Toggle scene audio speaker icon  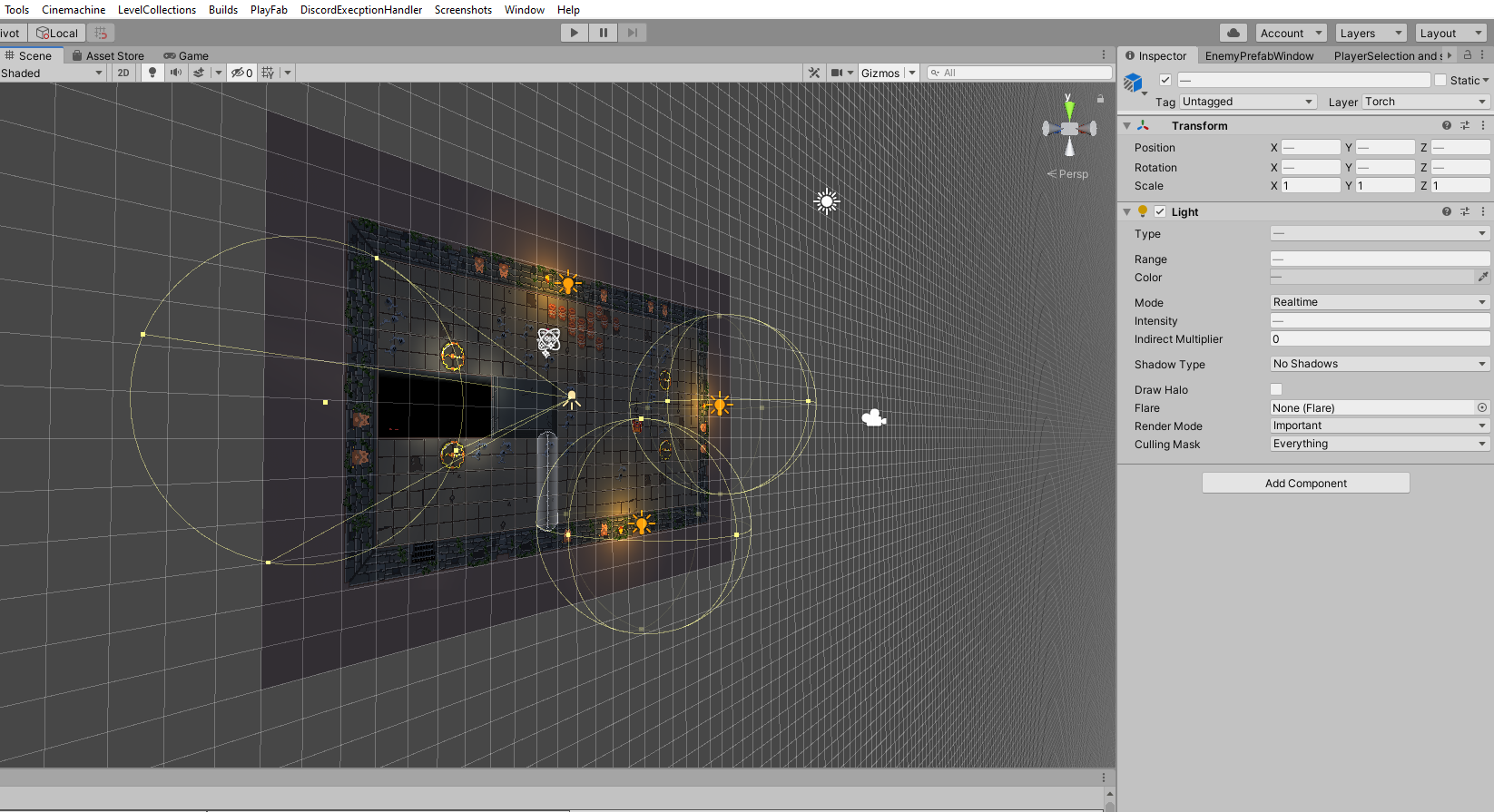click(176, 73)
